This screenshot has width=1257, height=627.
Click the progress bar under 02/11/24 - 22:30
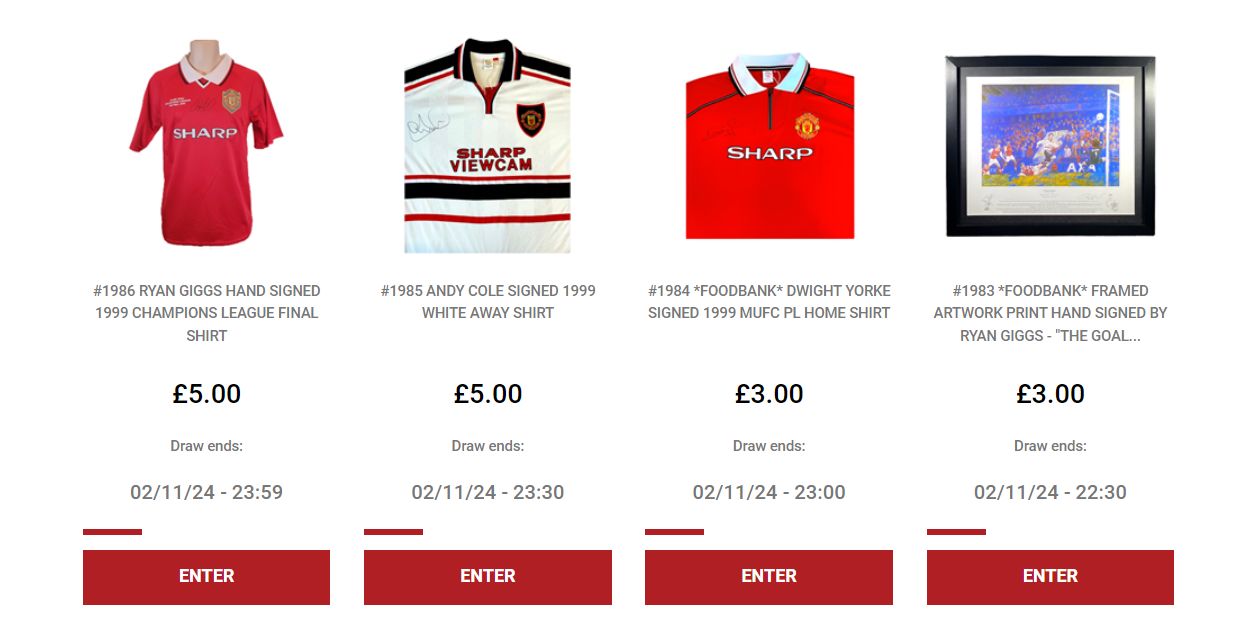click(956, 532)
